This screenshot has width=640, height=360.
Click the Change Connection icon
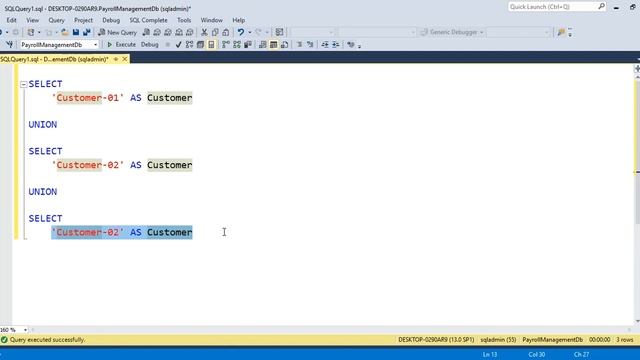tap(9, 44)
